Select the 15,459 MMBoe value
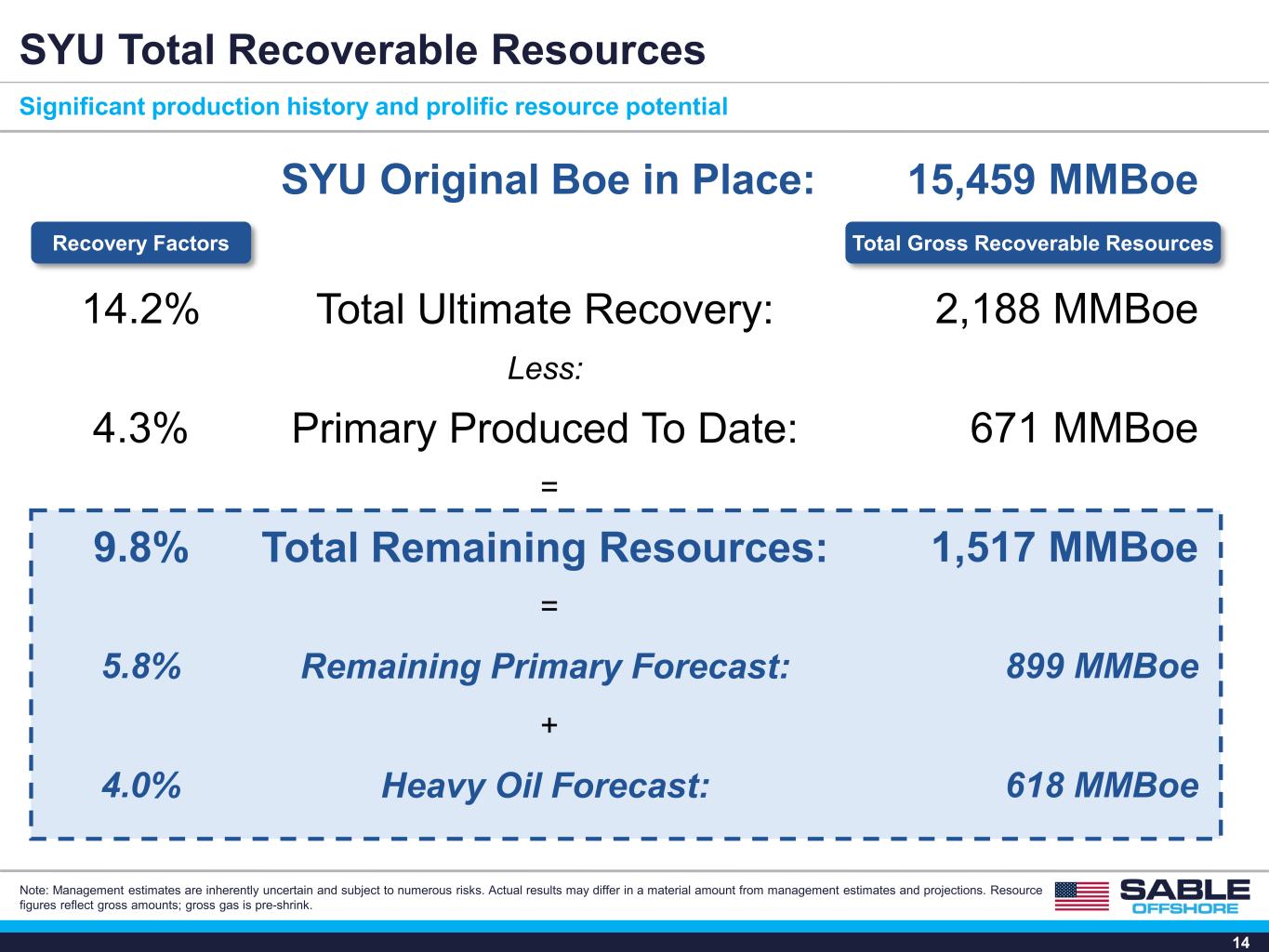This screenshot has height=952, width=1269. point(1052,179)
